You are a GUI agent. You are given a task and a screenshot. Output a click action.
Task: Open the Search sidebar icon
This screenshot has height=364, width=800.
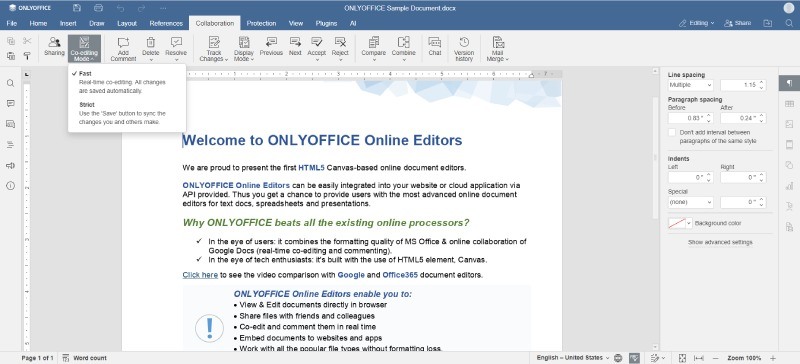(10, 83)
